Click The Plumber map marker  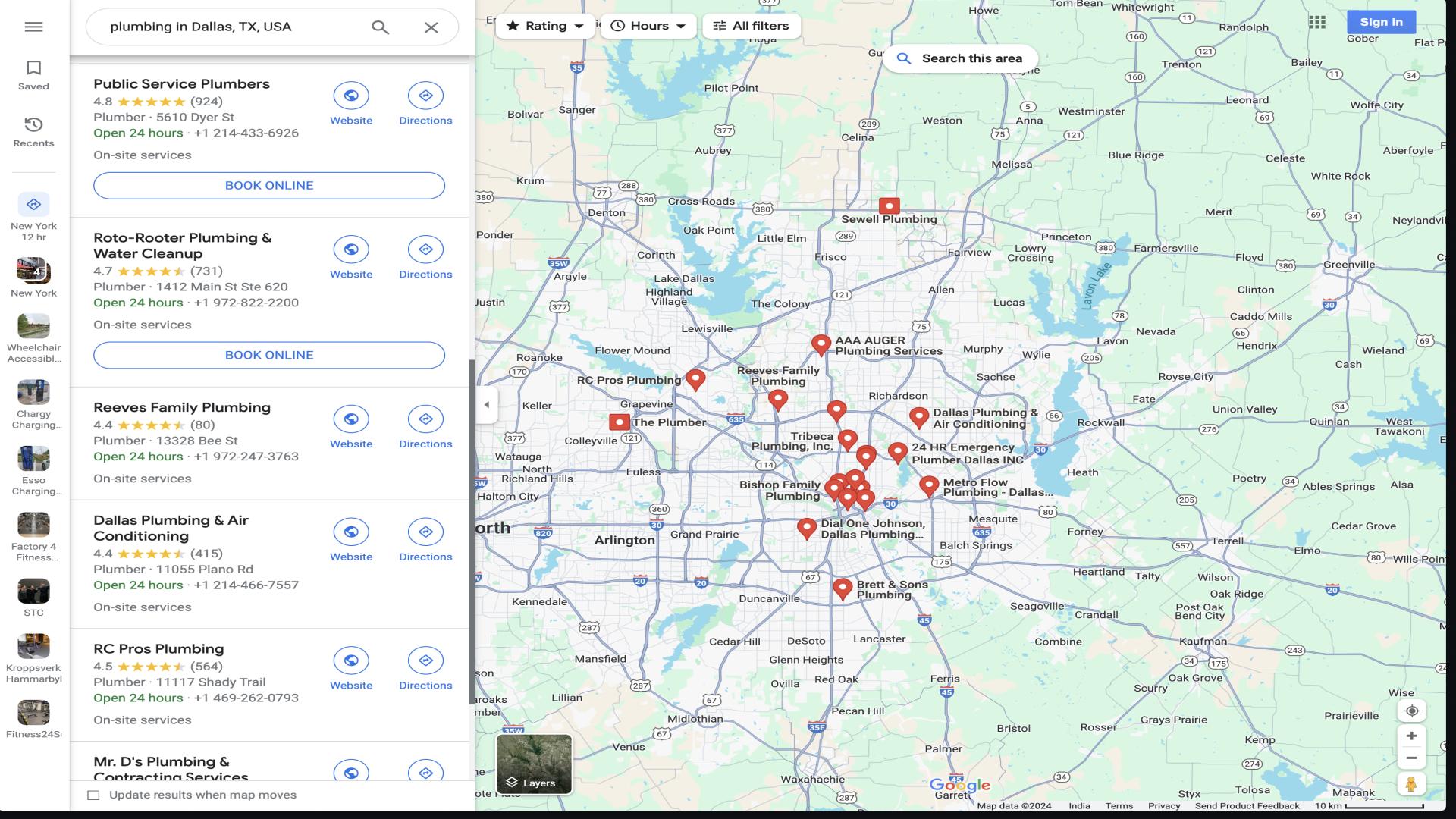tap(620, 422)
